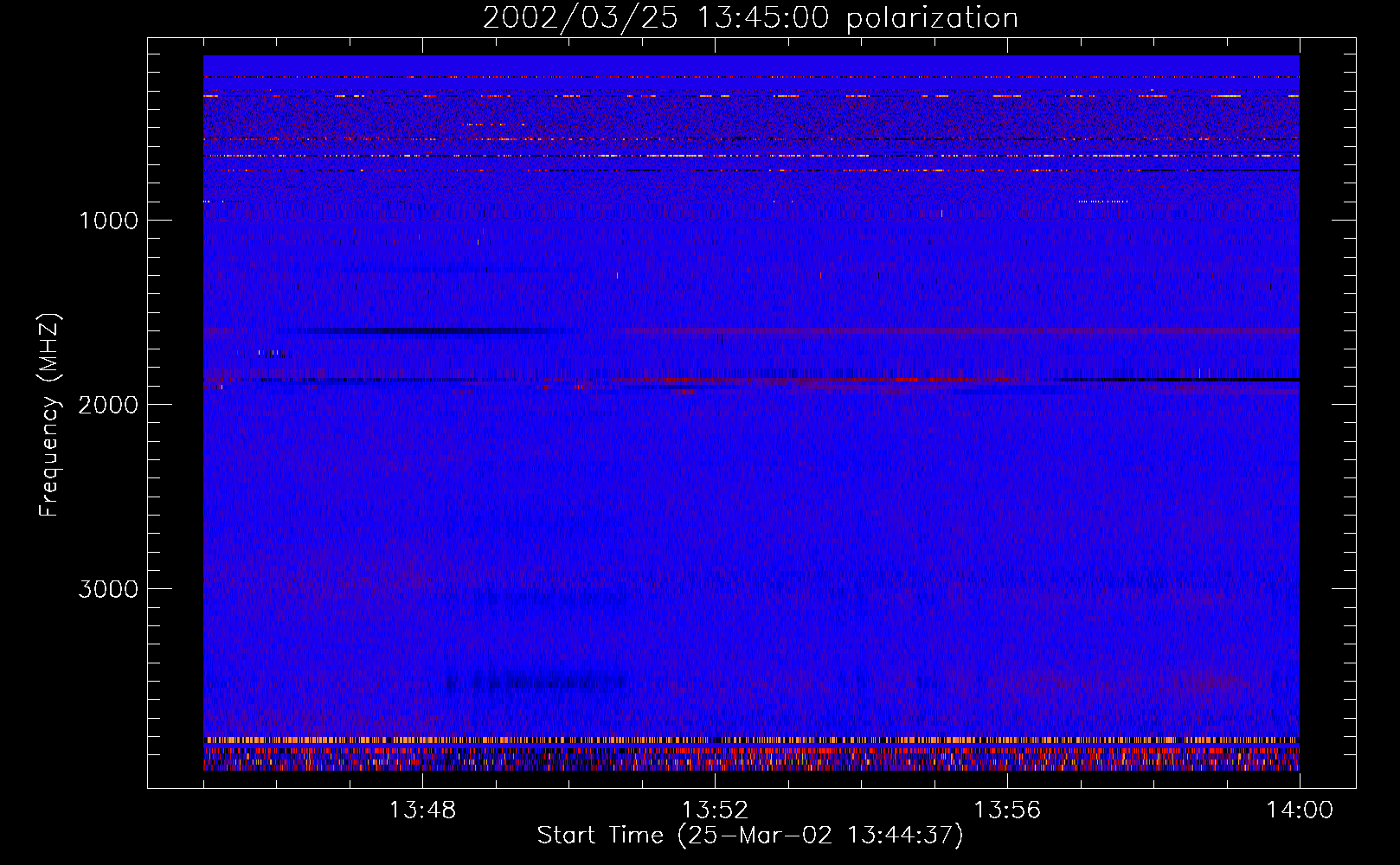Click the 13:52 time tick label
Viewport: 1400px width, 865px height.
(x=715, y=811)
